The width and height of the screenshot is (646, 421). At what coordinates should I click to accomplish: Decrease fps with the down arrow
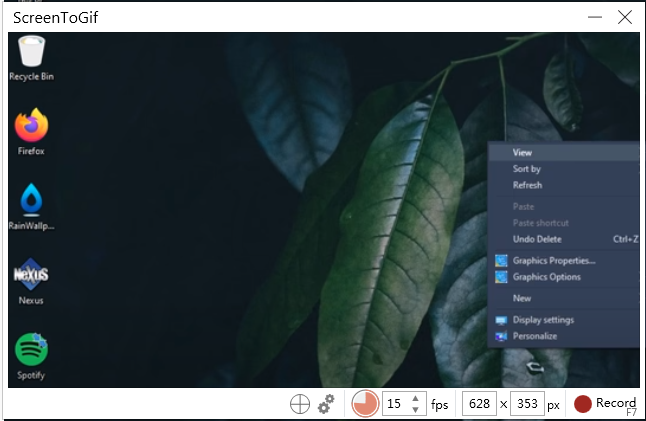coord(415,410)
